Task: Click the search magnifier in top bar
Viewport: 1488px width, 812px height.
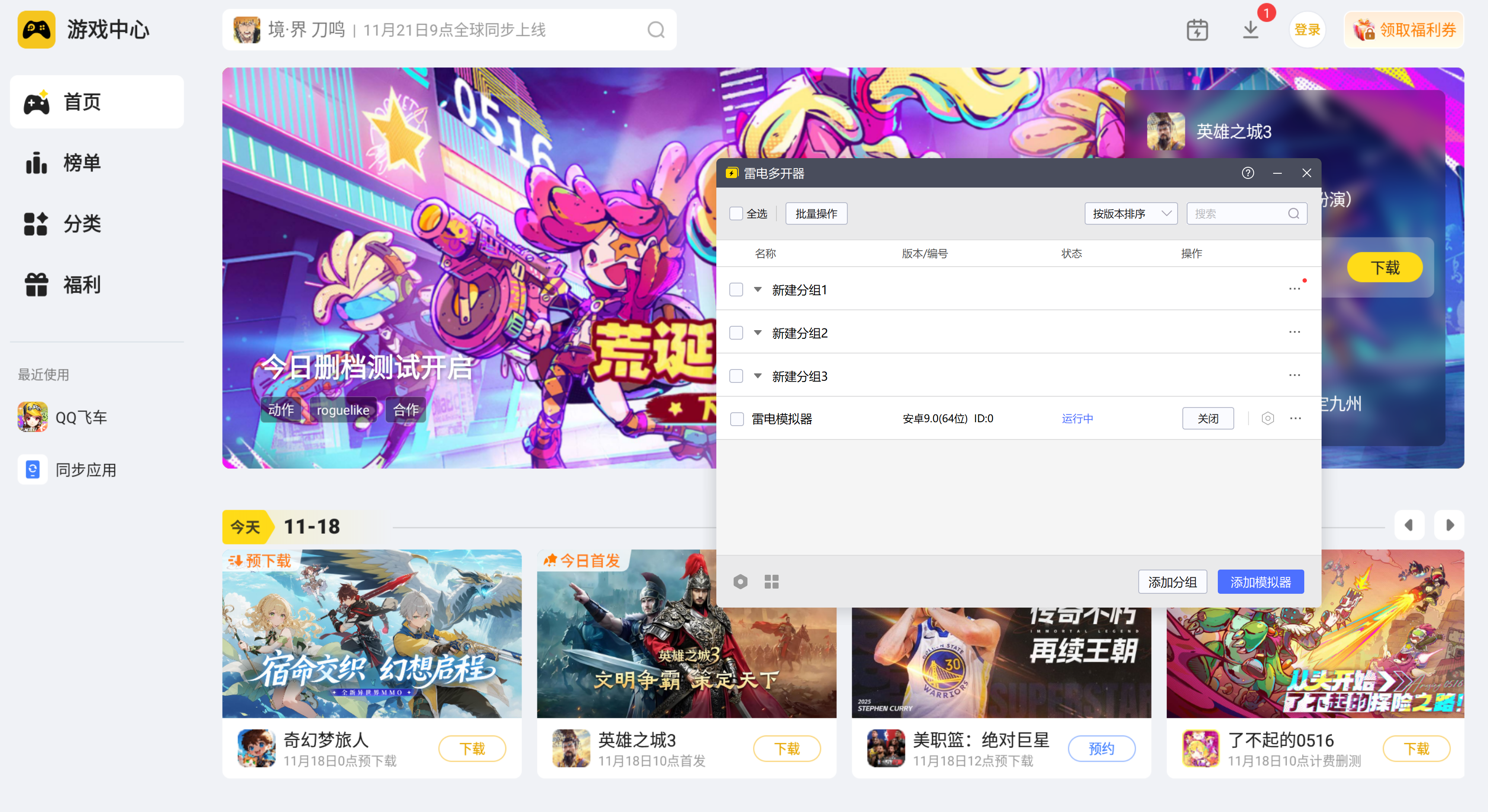Action: [x=656, y=30]
